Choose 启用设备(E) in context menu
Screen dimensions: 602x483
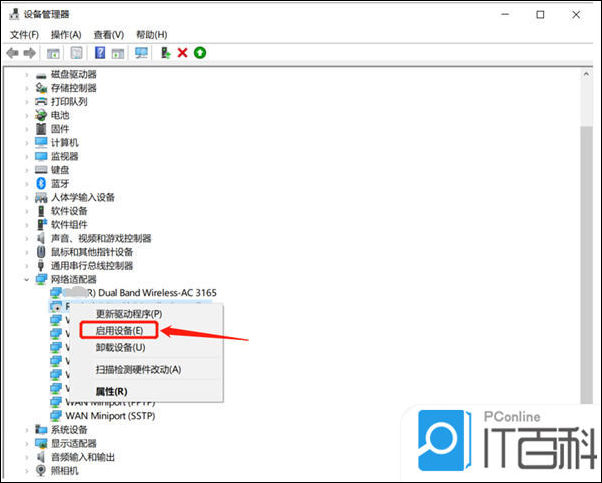tap(119, 331)
